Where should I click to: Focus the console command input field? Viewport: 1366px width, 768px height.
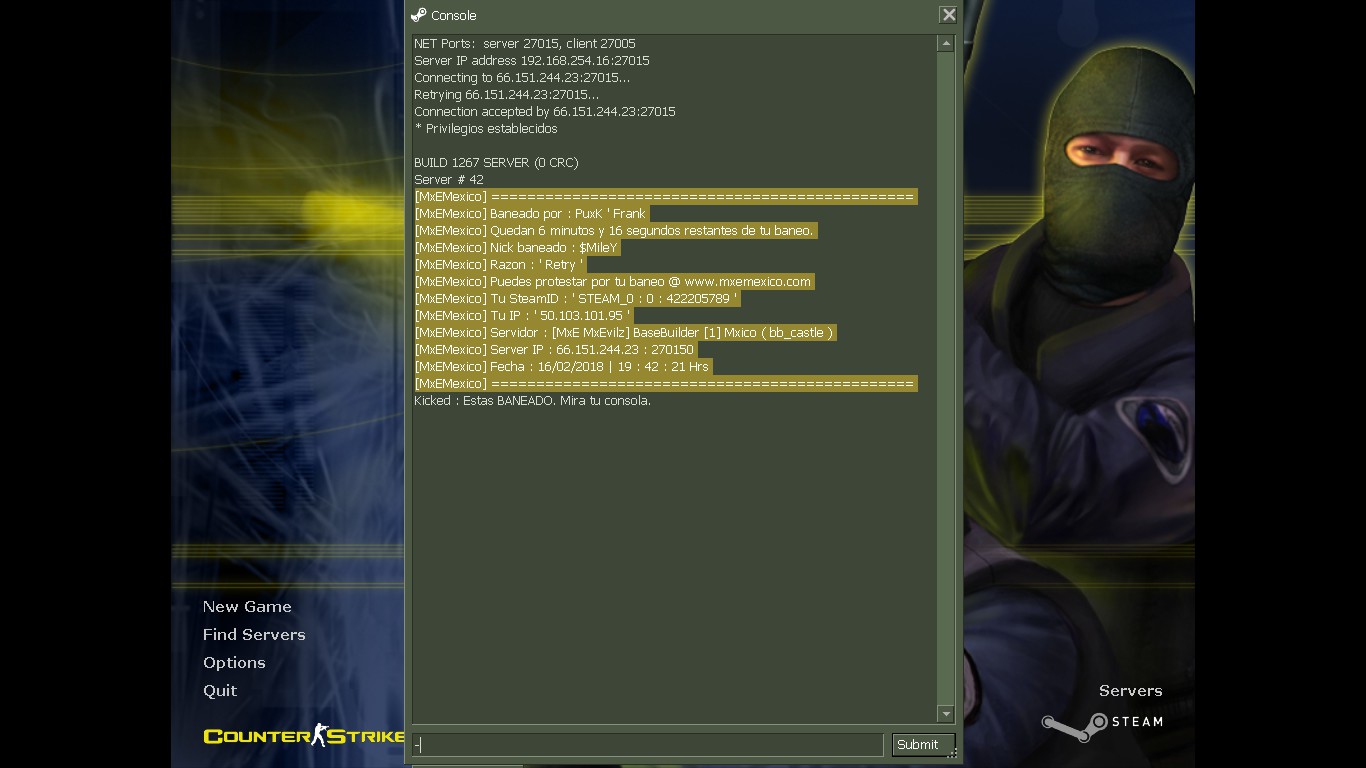648,745
